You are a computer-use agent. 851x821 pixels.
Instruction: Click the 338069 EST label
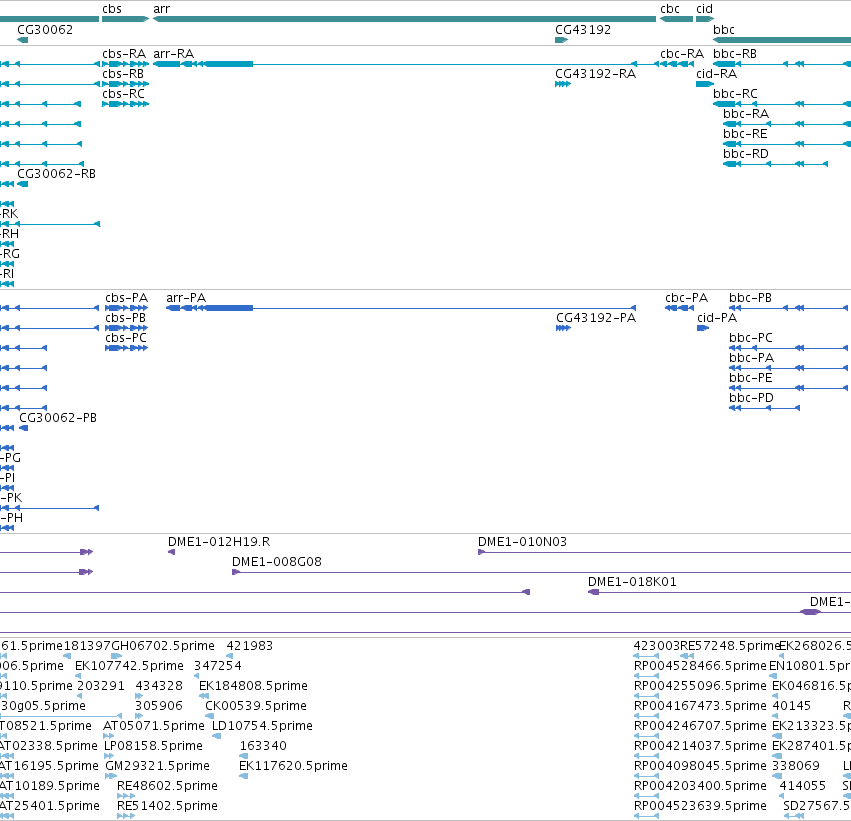click(x=796, y=767)
